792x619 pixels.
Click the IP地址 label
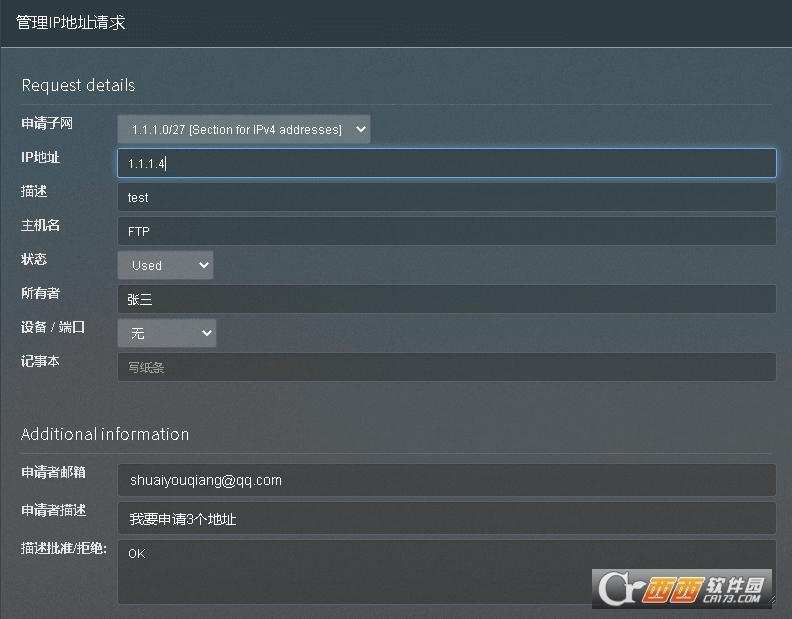[40, 157]
